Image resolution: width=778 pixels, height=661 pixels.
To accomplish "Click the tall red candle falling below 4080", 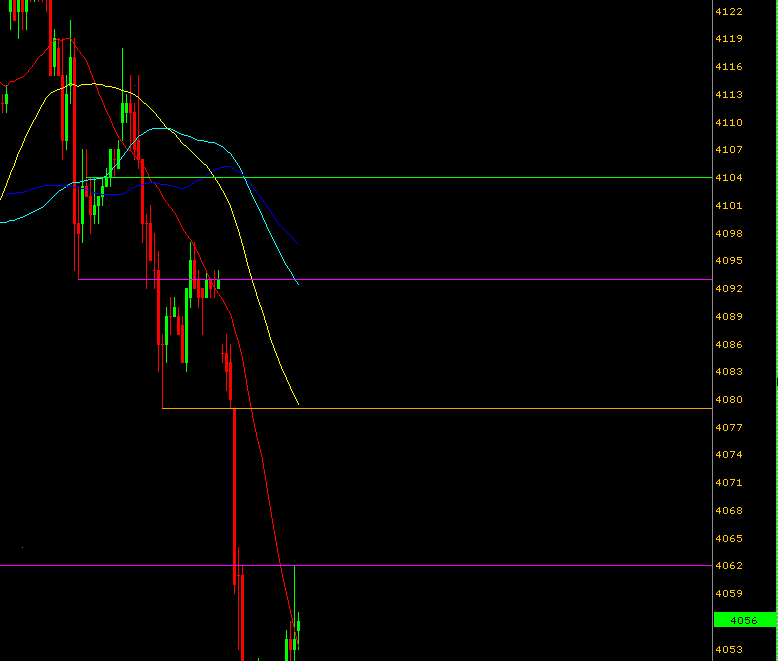I will [x=234, y=496].
